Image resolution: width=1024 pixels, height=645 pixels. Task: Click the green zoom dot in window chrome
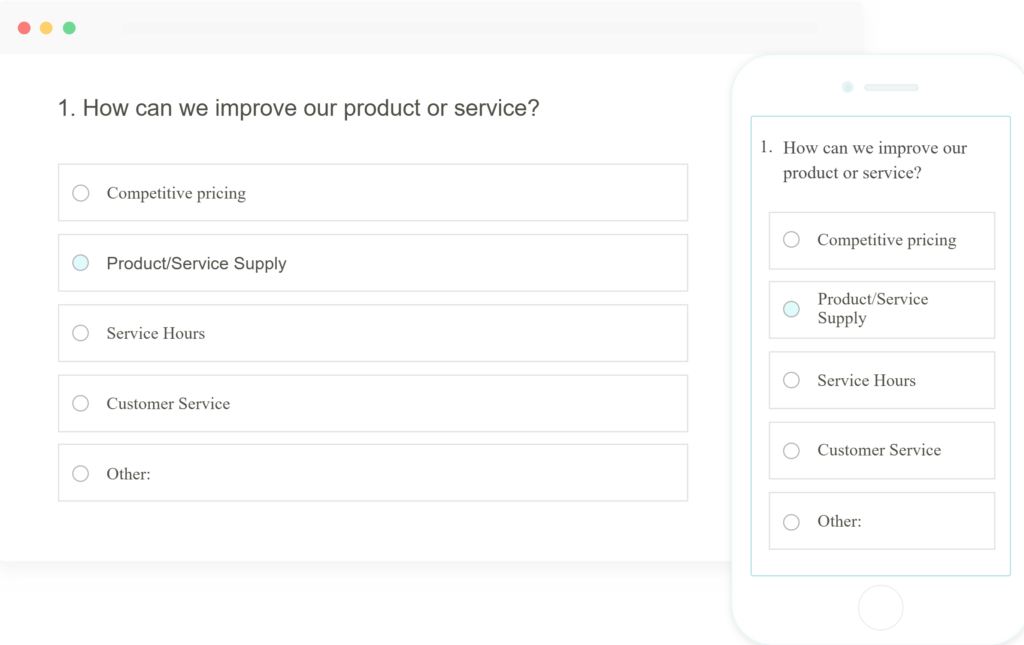click(68, 27)
